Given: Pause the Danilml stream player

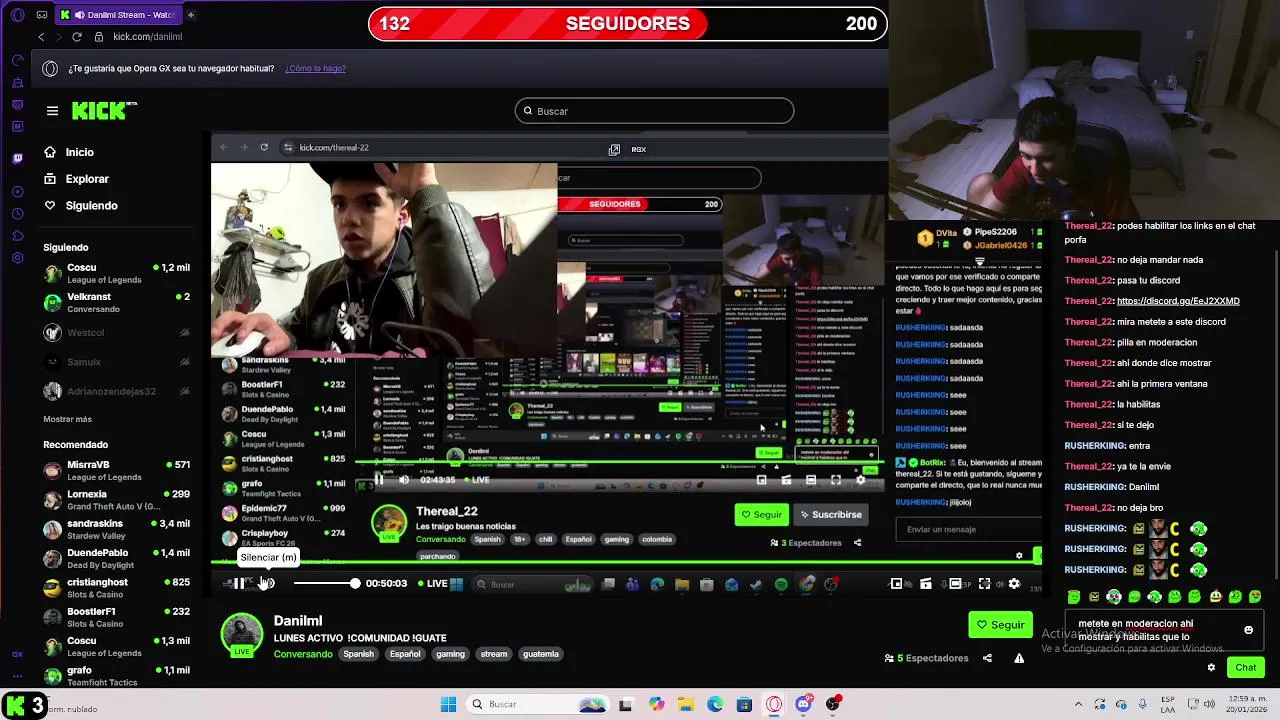Looking at the screenshot, I should 238,583.
